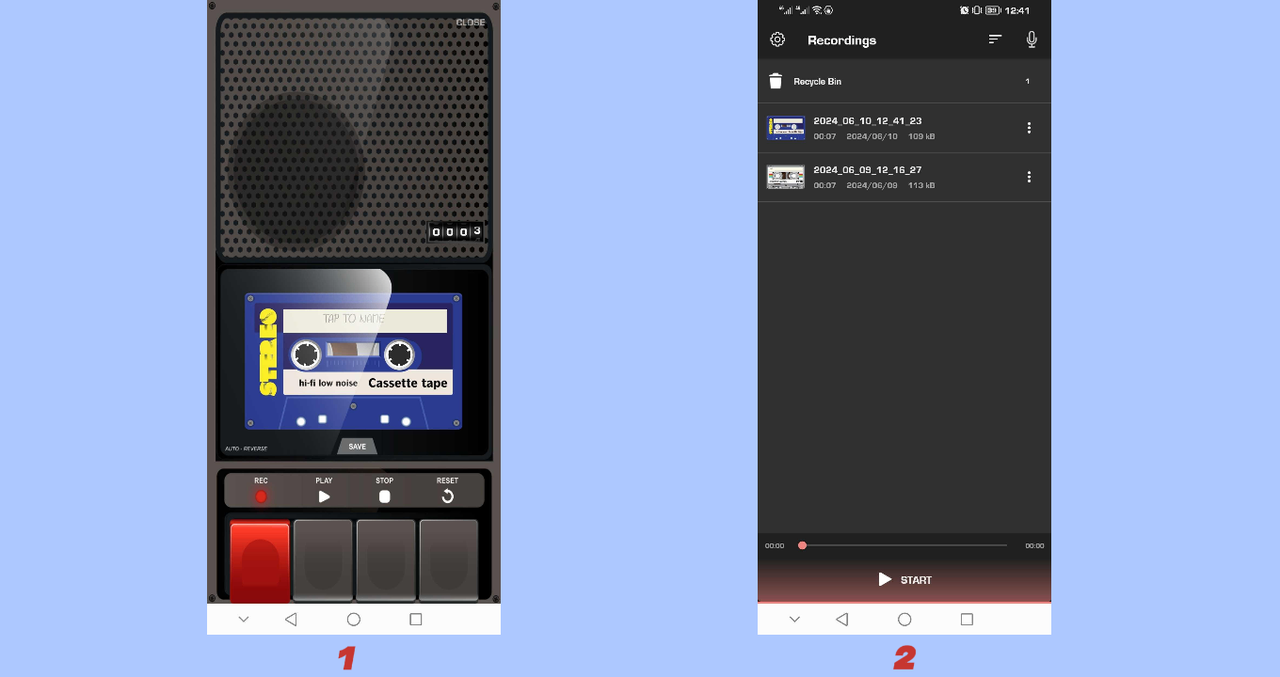Tap the Wi-Fi icon in status bar
1280x677 pixels.
click(817, 10)
